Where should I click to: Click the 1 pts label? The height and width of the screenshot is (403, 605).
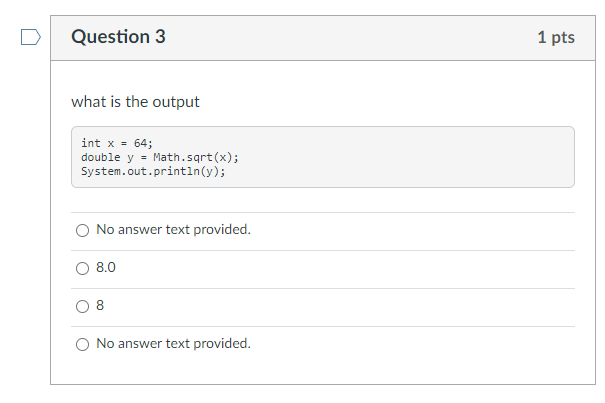coord(555,37)
